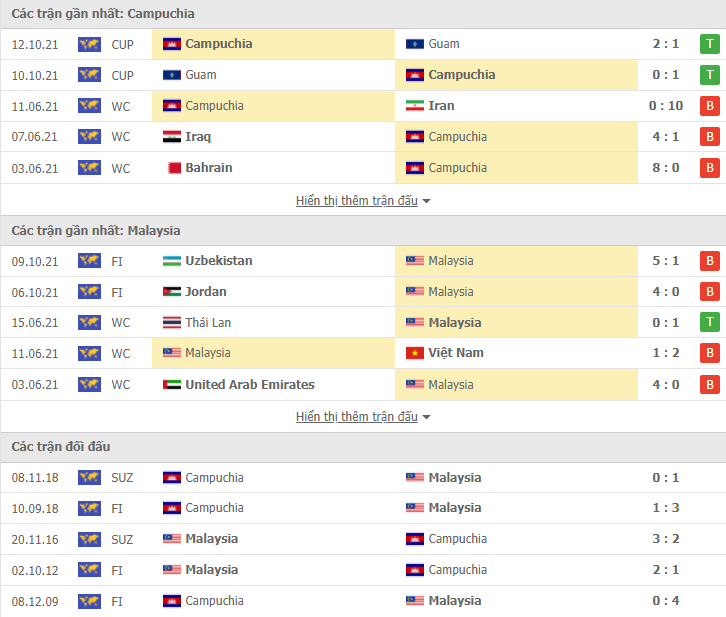This screenshot has width=726, height=617.
Task: Click the green T badge on Thái Lan–Malaysia row
Action: tap(709, 322)
